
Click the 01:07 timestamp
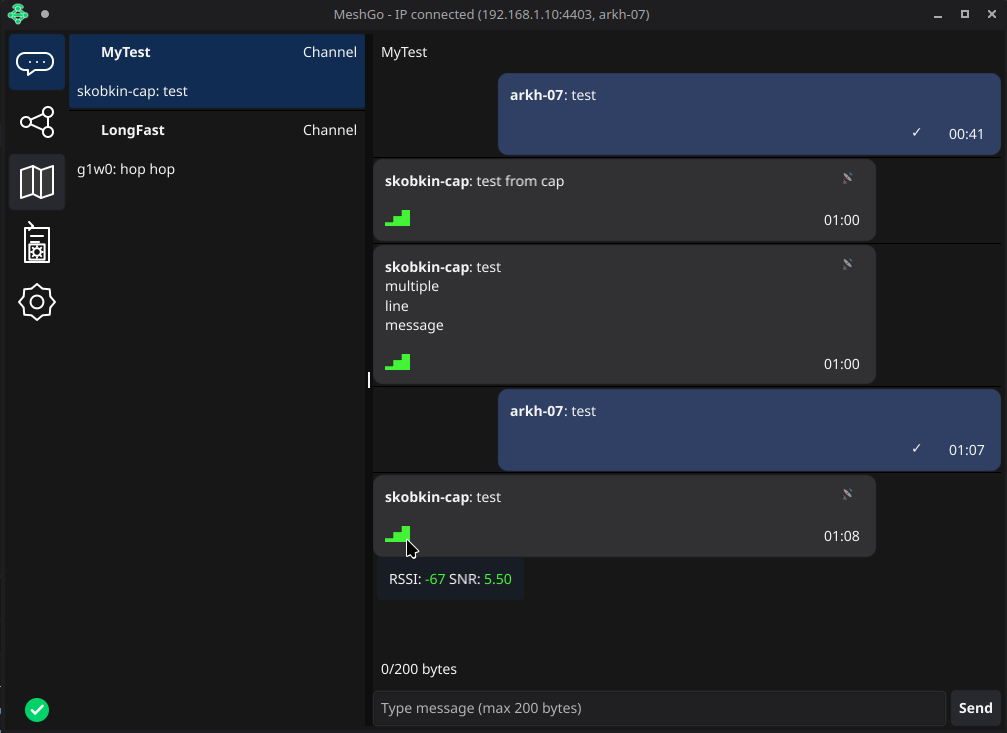pyautogui.click(x=967, y=450)
